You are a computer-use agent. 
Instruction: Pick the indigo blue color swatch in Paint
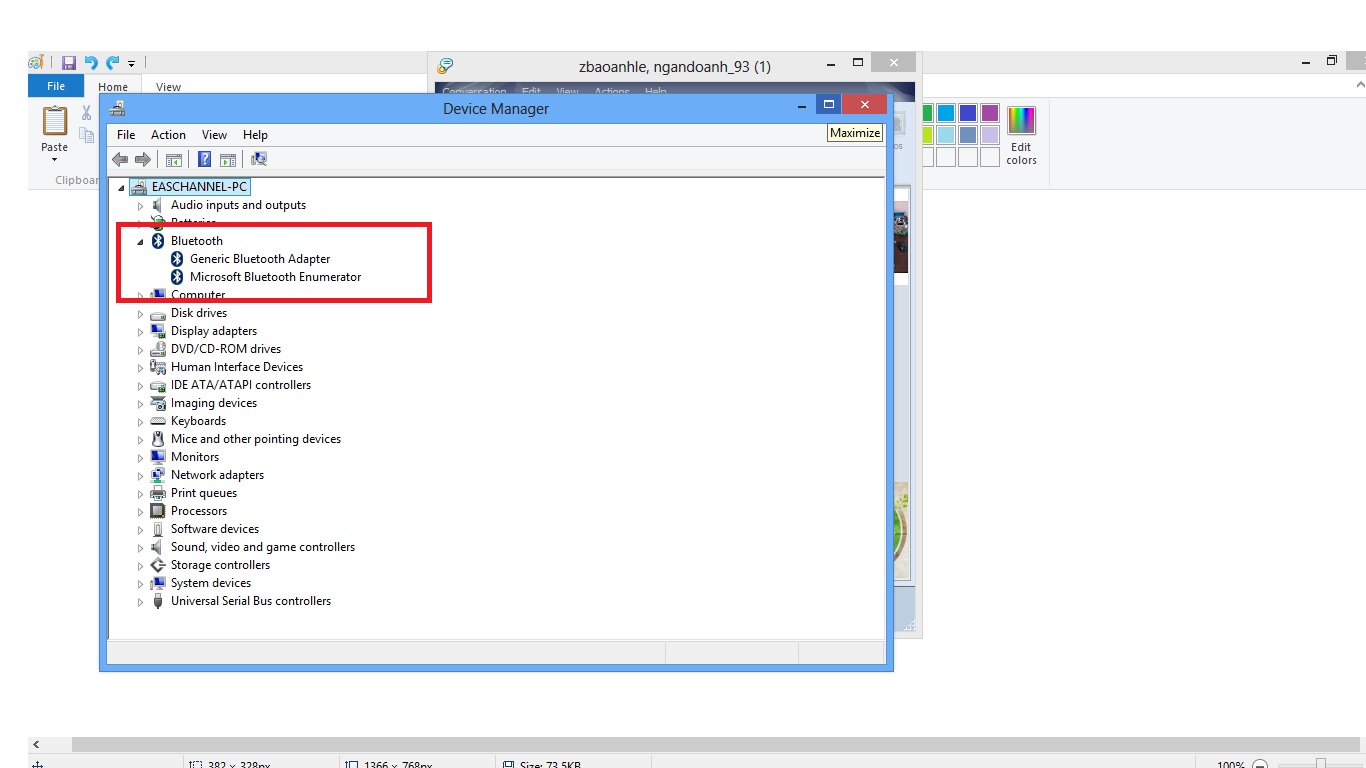(967, 113)
